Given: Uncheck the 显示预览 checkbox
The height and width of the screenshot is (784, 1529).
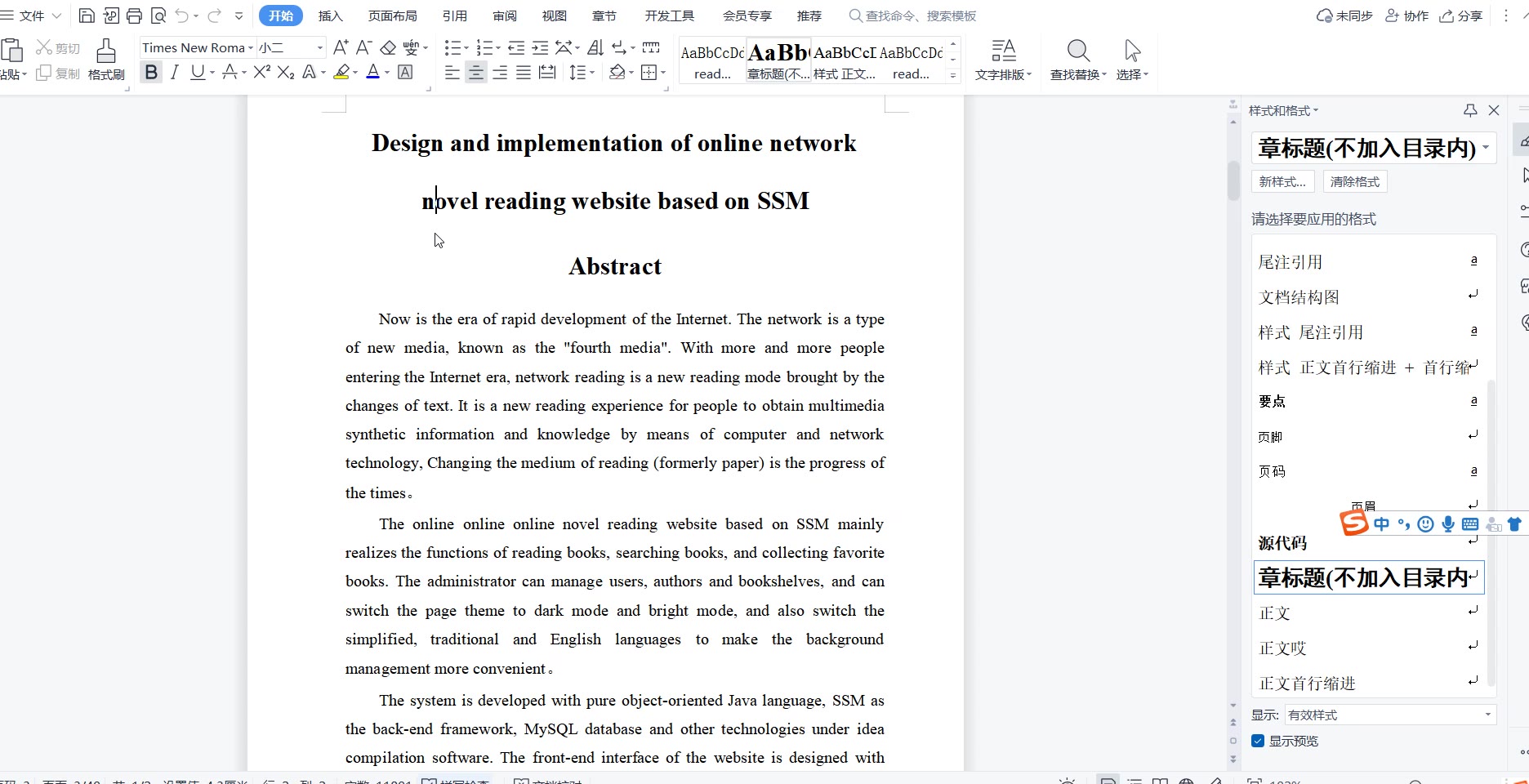Looking at the screenshot, I should (x=1258, y=741).
